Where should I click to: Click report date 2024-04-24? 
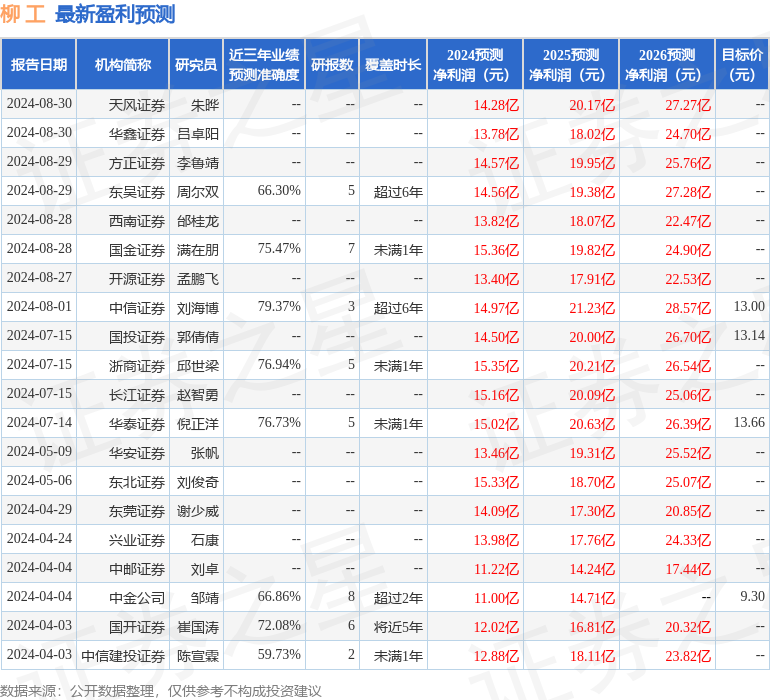pos(39,538)
